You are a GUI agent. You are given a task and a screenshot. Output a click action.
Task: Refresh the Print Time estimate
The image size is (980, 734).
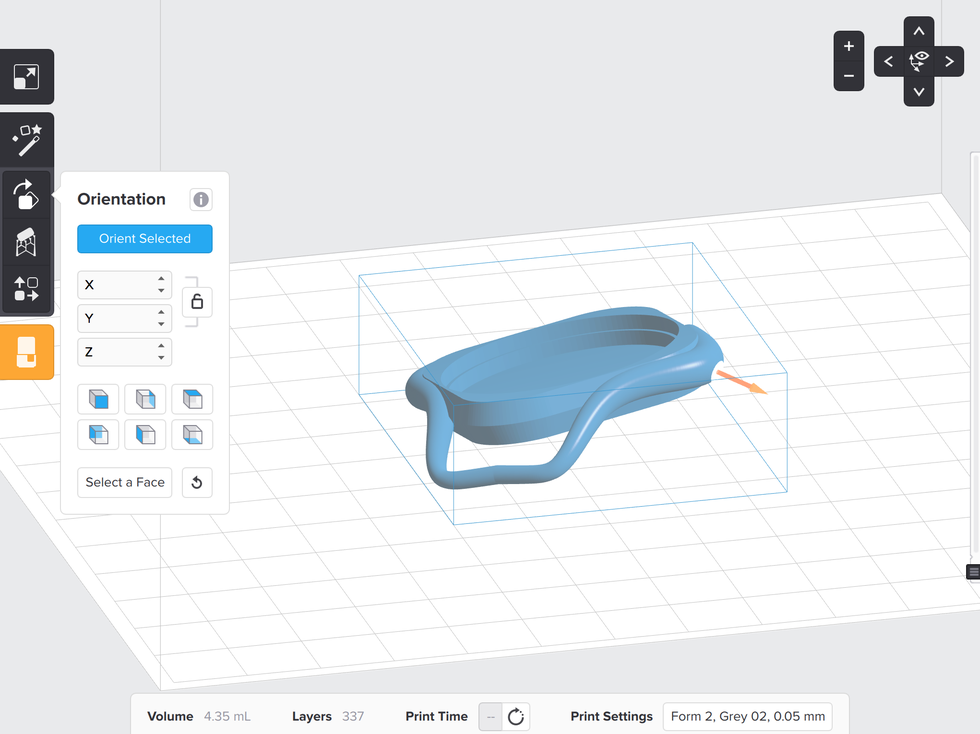pos(515,716)
